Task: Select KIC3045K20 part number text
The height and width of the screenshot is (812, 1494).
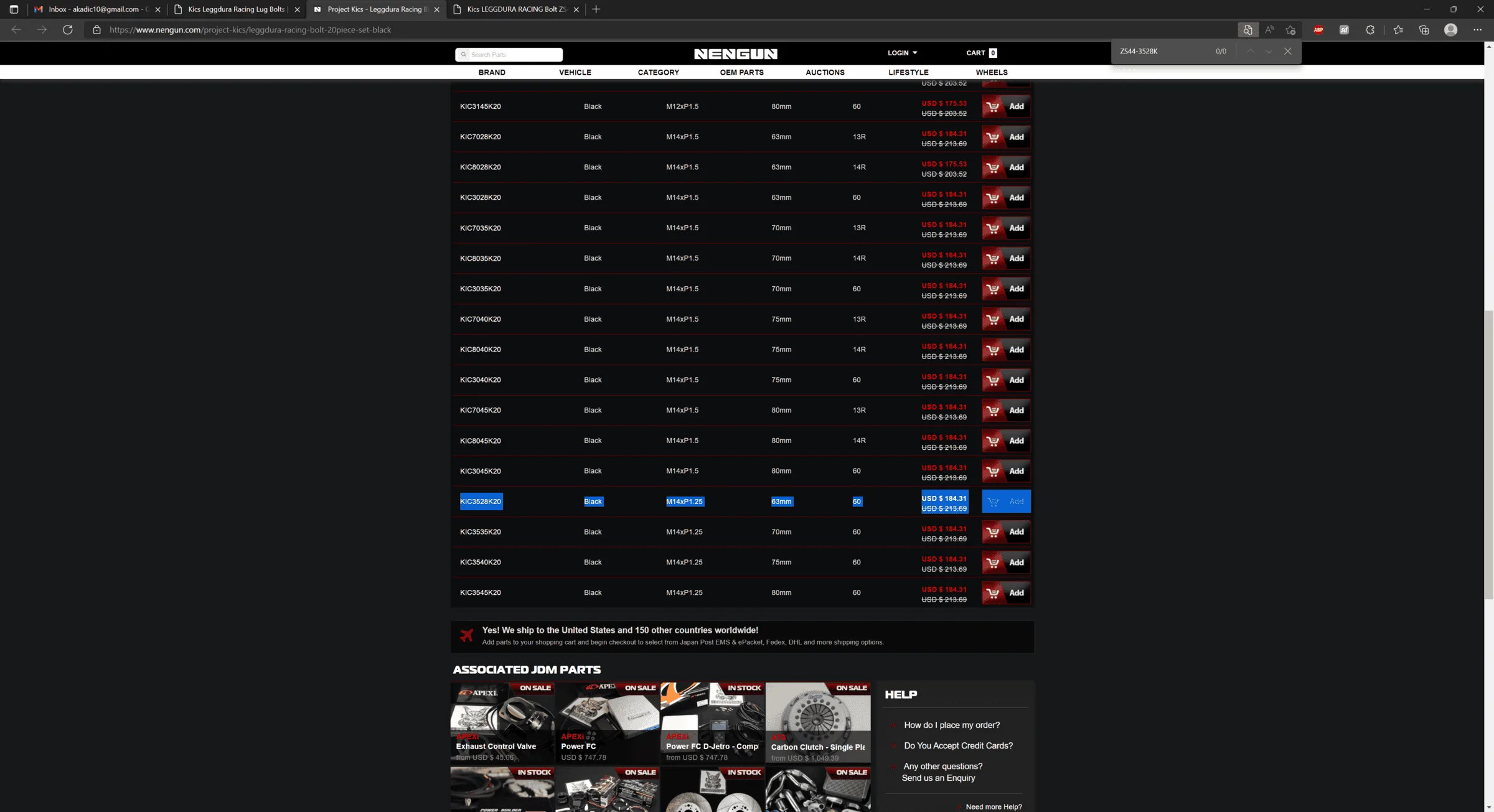Action: (480, 471)
